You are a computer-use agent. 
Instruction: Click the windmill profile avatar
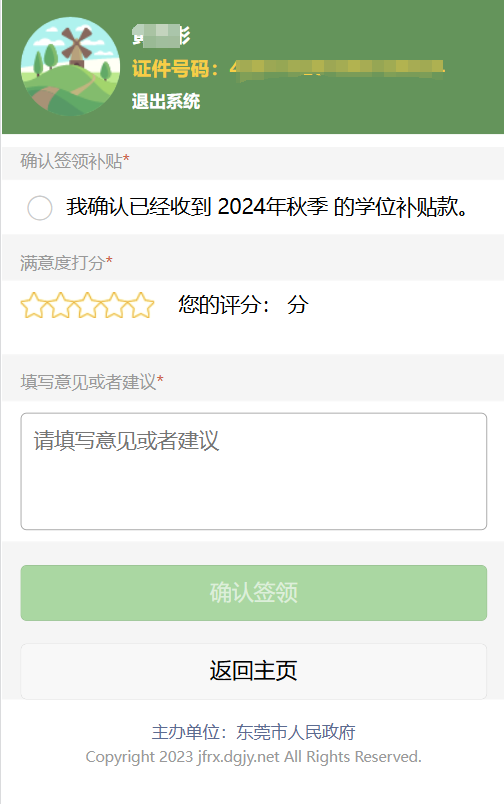point(70,67)
